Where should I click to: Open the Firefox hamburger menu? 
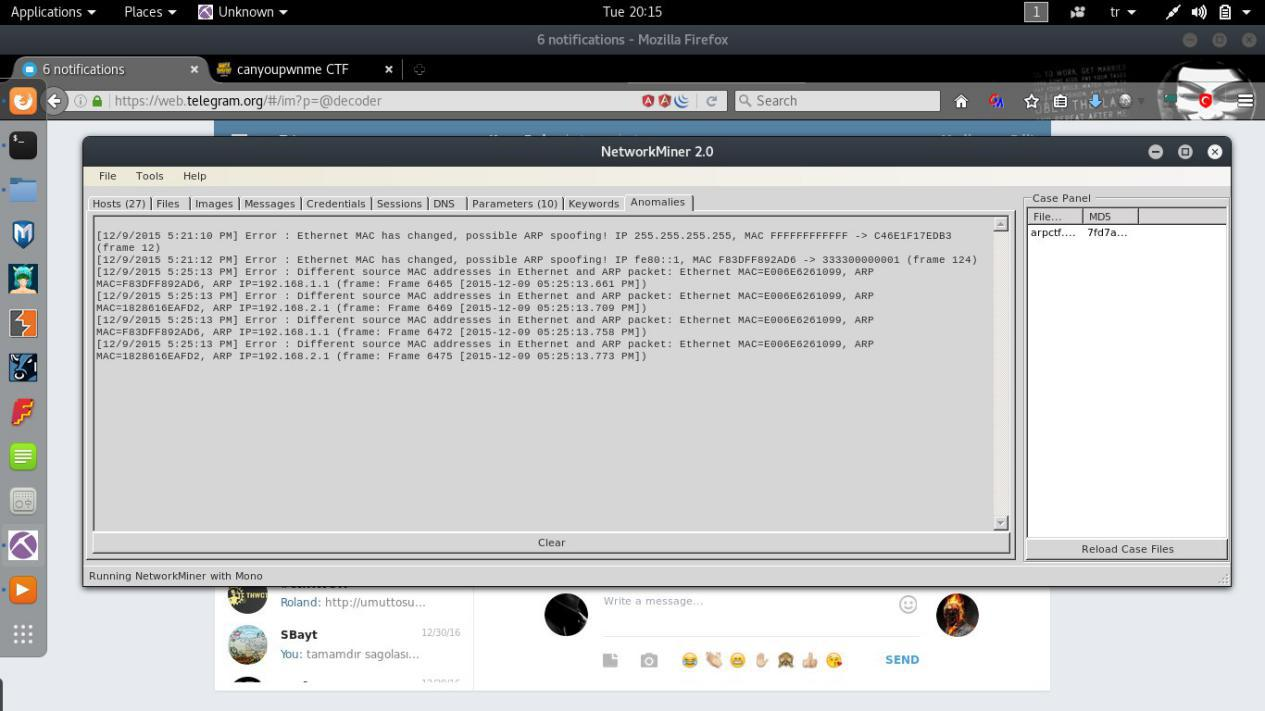click(1245, 101)
